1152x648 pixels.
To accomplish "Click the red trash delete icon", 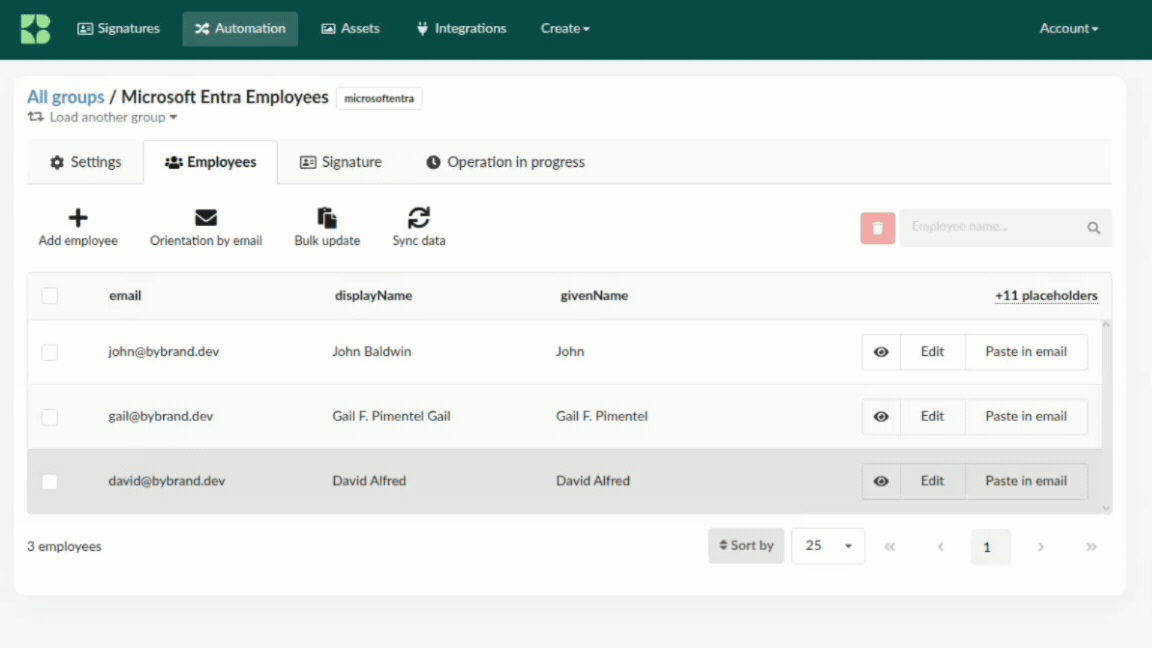I will (x=877, y=228).
